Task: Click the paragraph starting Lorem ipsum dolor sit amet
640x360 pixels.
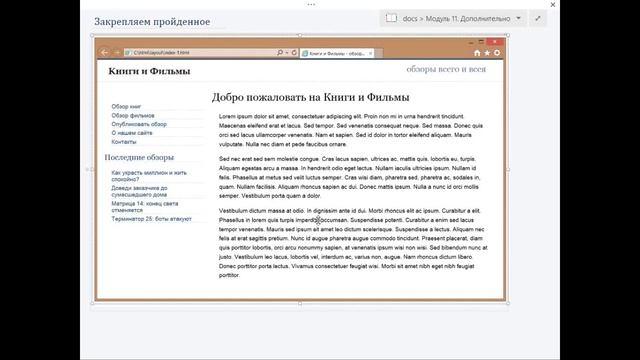Action: [x=351, y=130]
